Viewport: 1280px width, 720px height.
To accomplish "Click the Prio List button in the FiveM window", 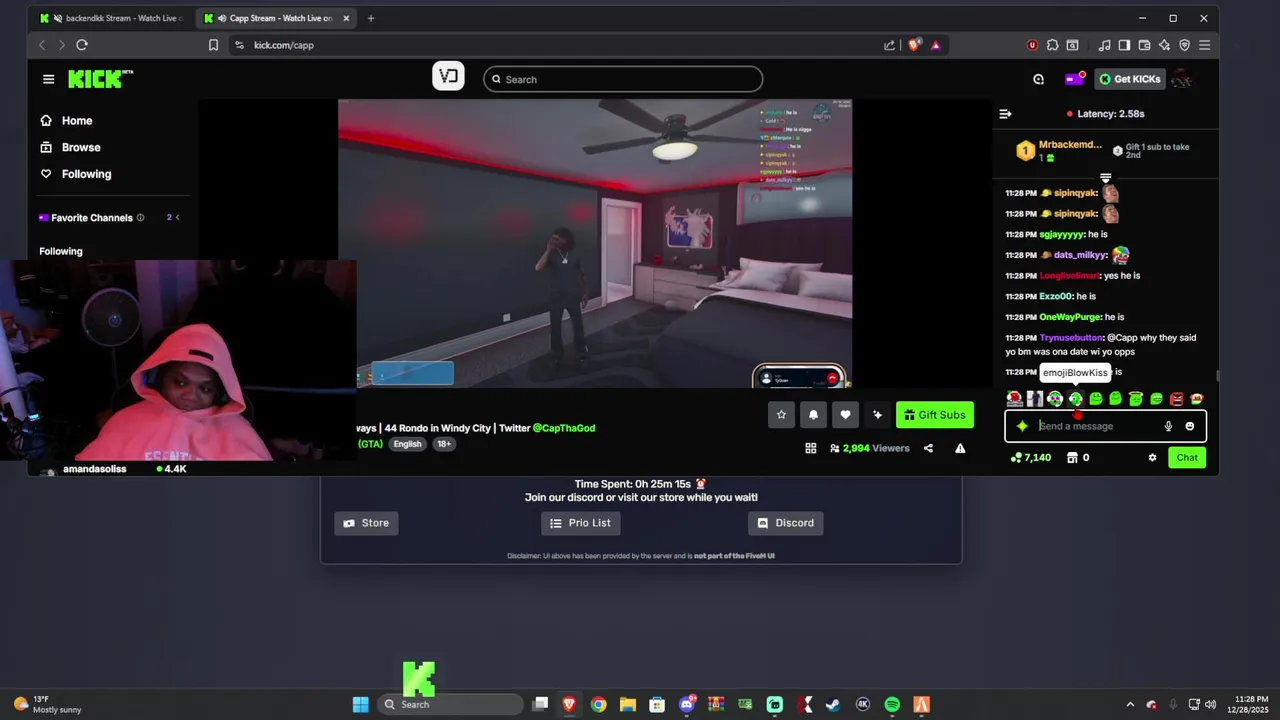I will tap(581, 523).
